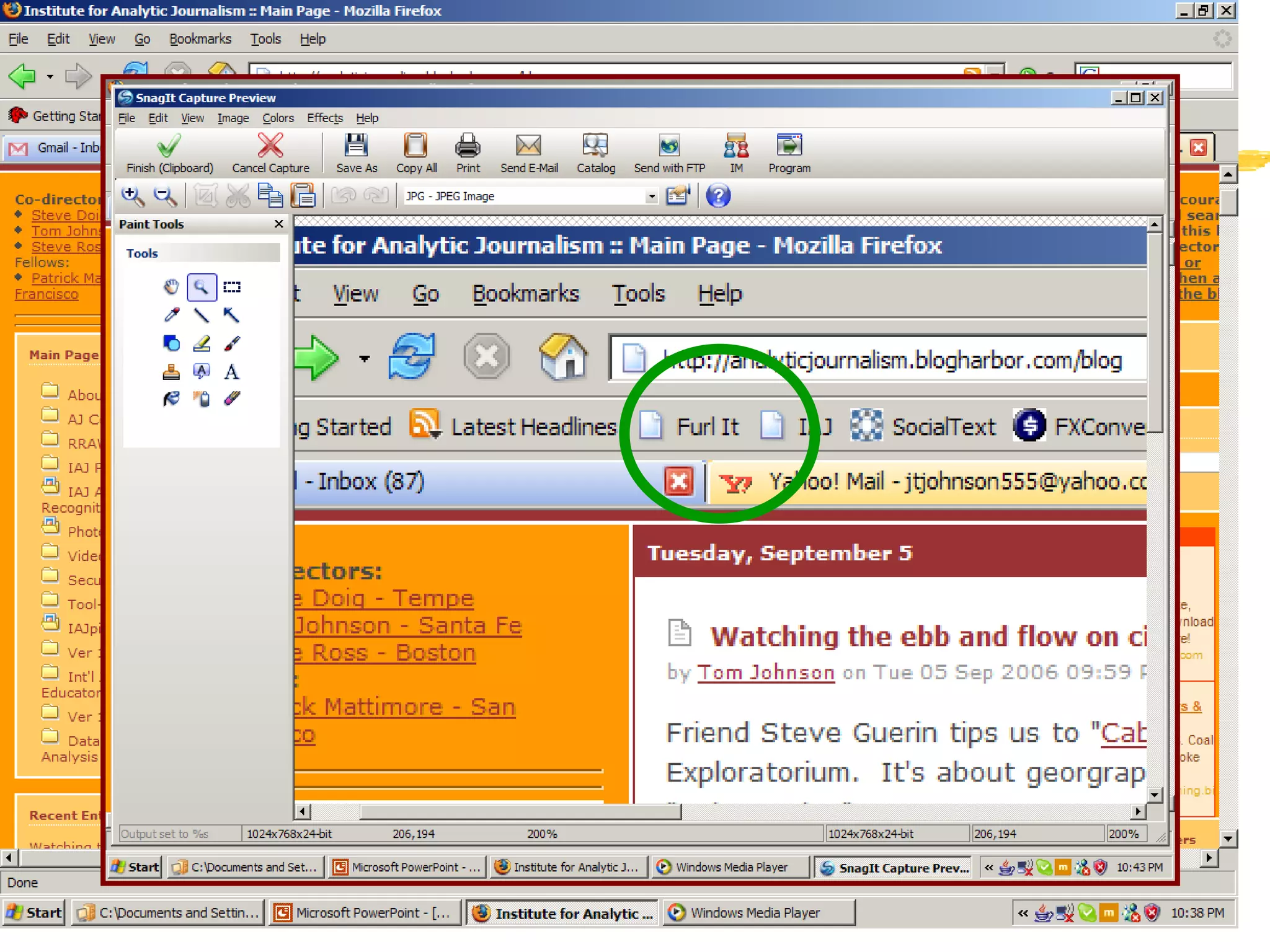This screenshot has width=1270, height=952.
Task: Expand Firefox back button history arrow
Action: tap(50, 77)
